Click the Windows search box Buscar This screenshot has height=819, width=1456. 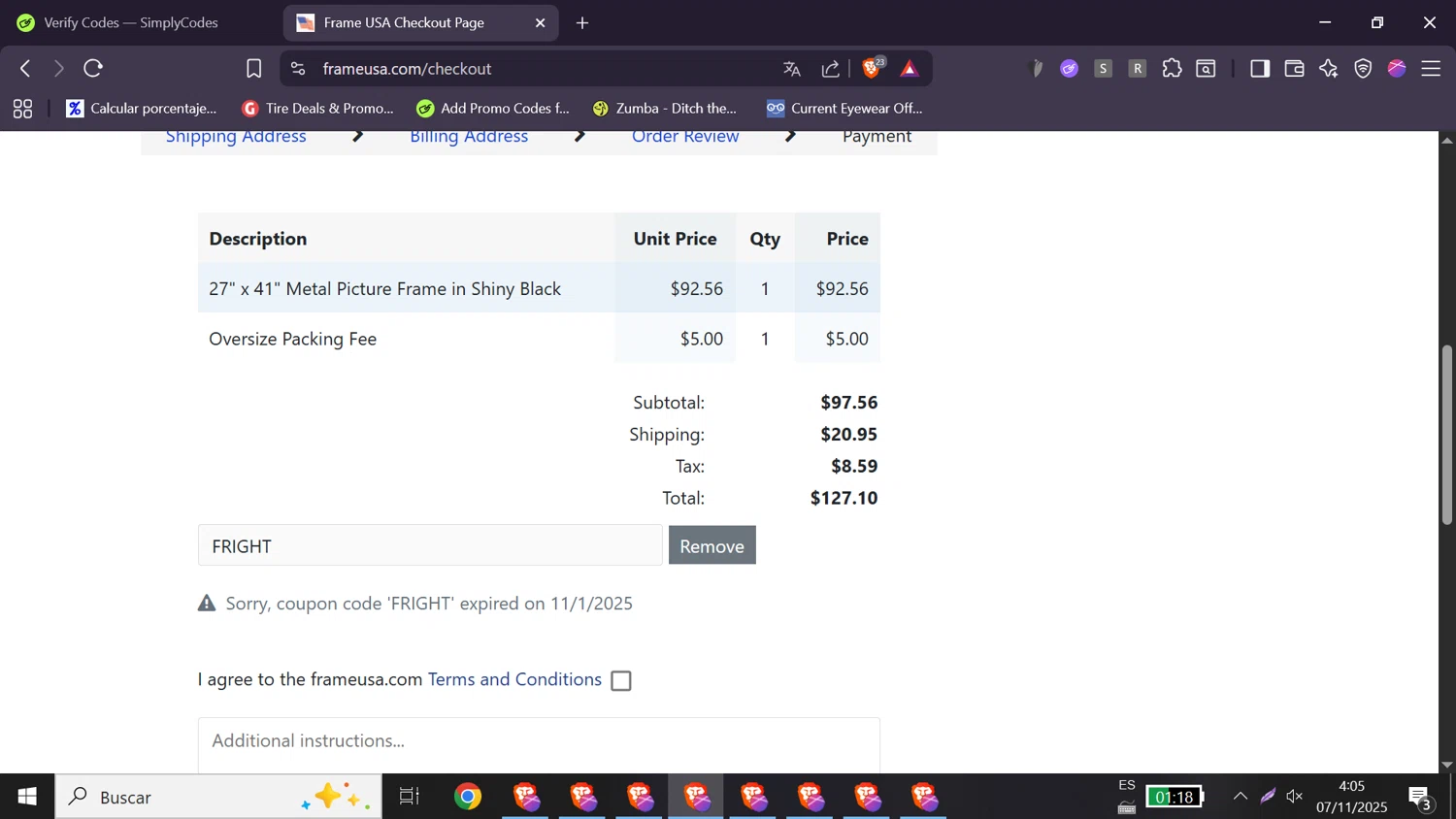tap(218, 797)
